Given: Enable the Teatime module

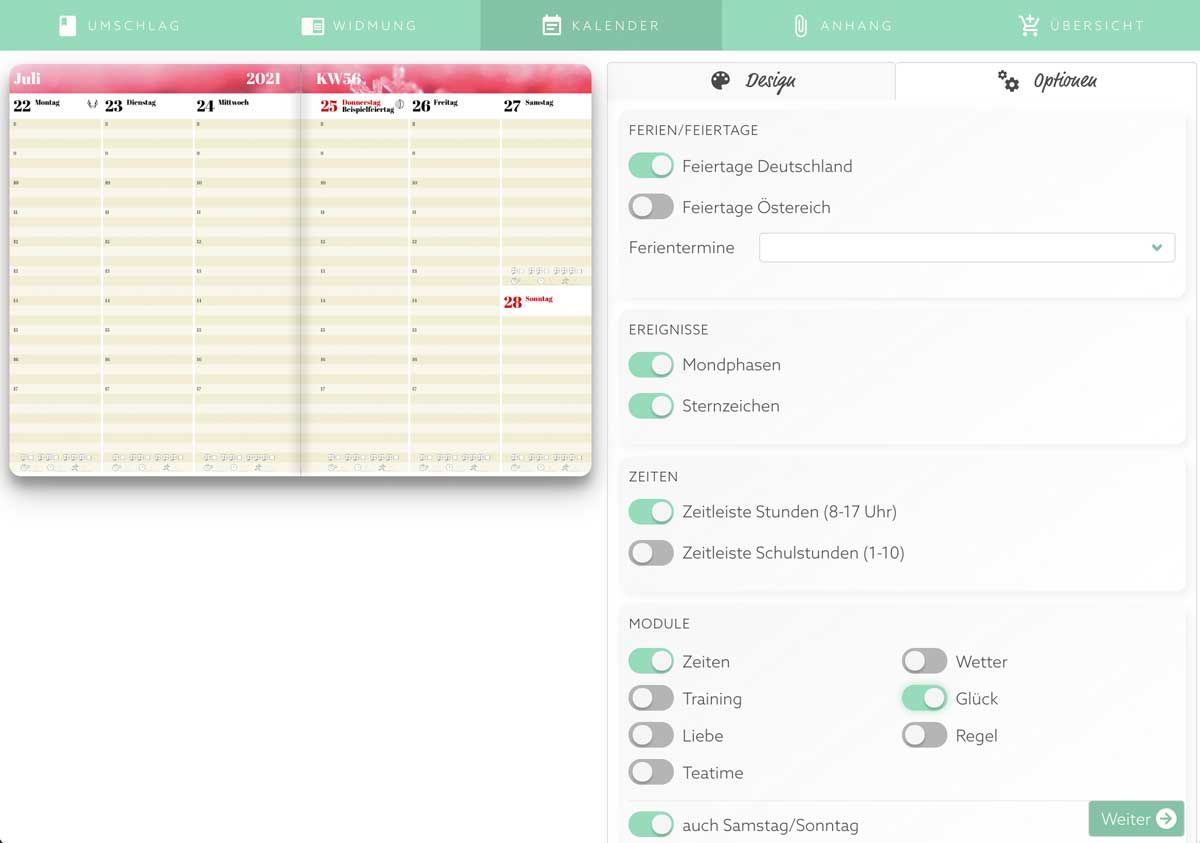Looking at the screenshot, I should click(651, 772).
